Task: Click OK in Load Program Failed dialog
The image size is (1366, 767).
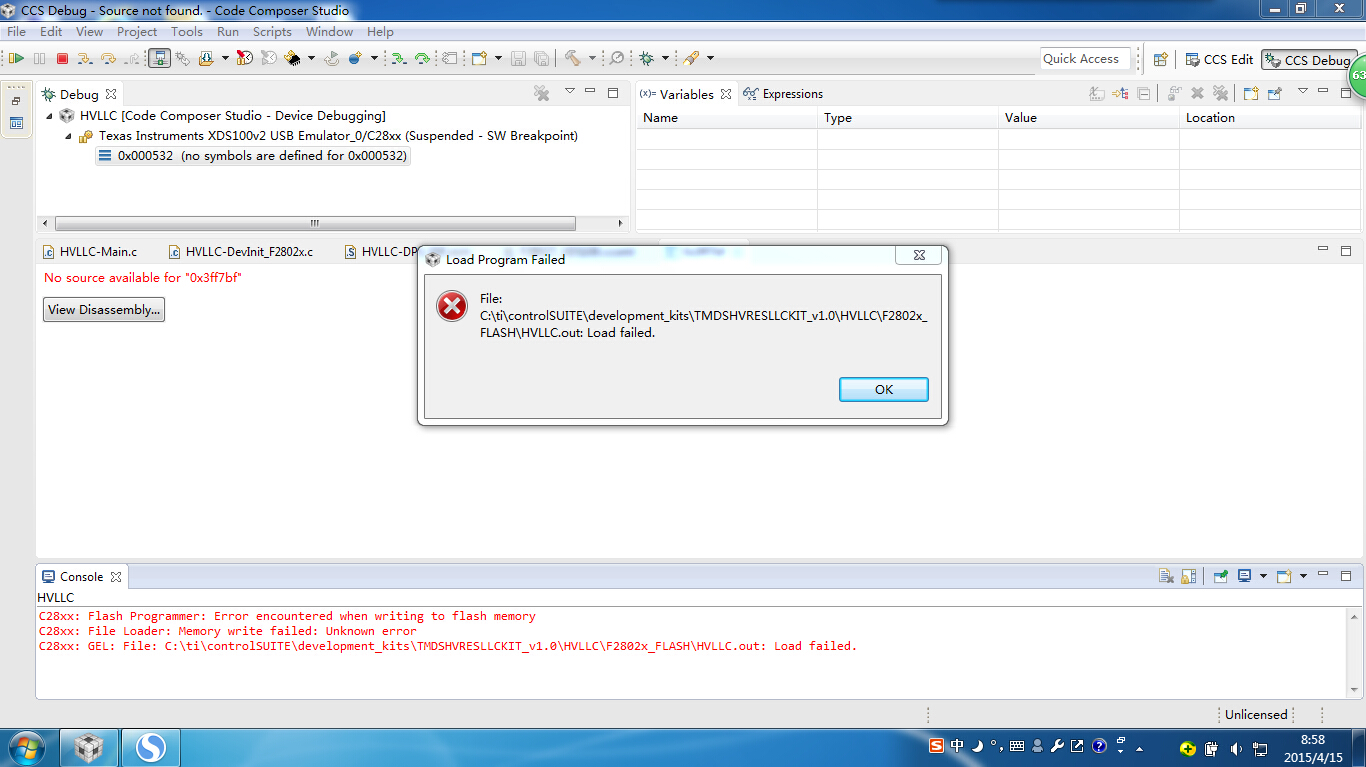Action: tap(884, 390)
